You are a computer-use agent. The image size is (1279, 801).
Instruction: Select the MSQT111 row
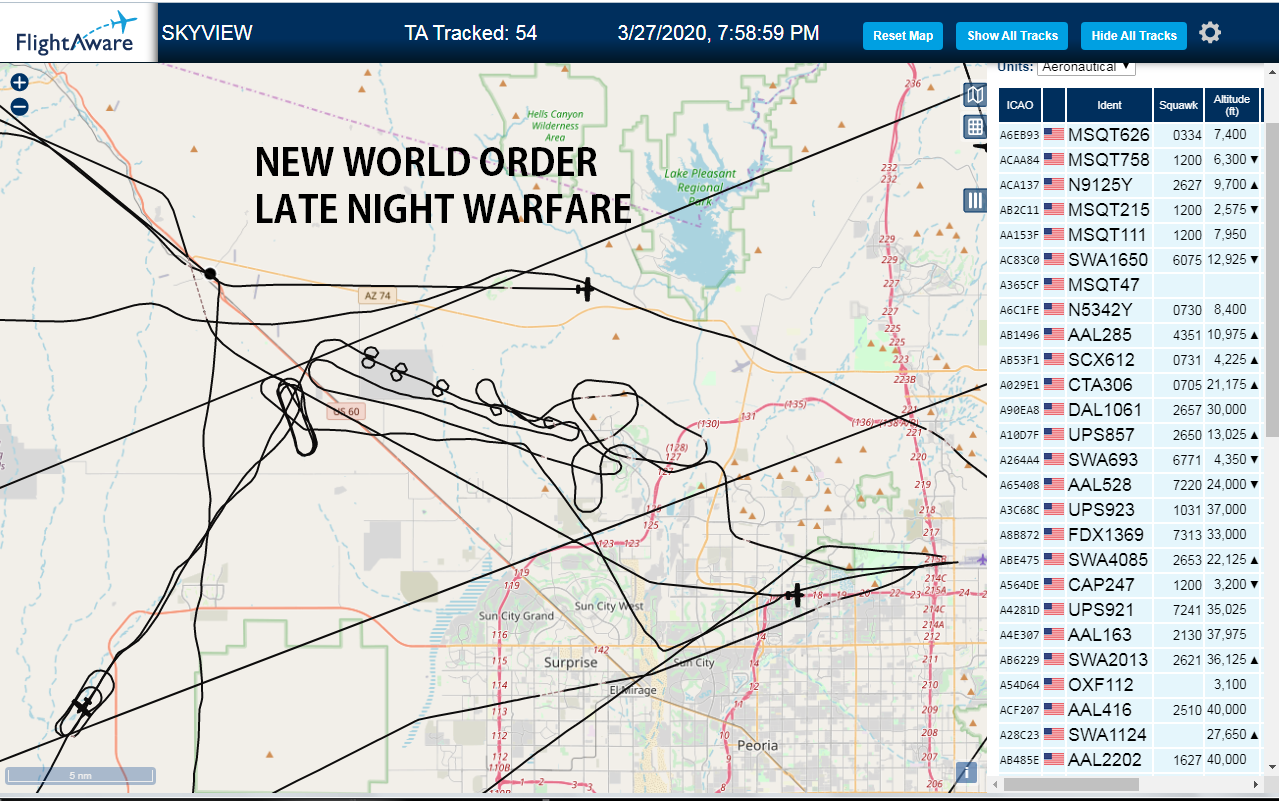(x=1130, y=234)
